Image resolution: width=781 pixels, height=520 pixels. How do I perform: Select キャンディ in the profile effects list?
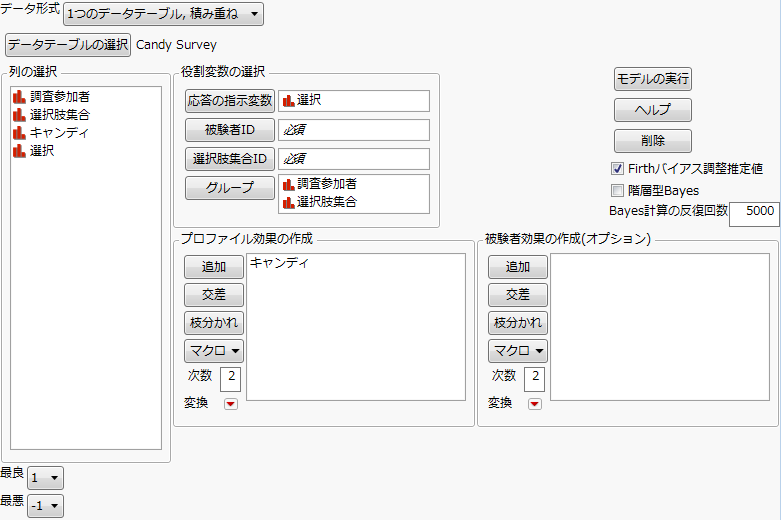point(279,264)
